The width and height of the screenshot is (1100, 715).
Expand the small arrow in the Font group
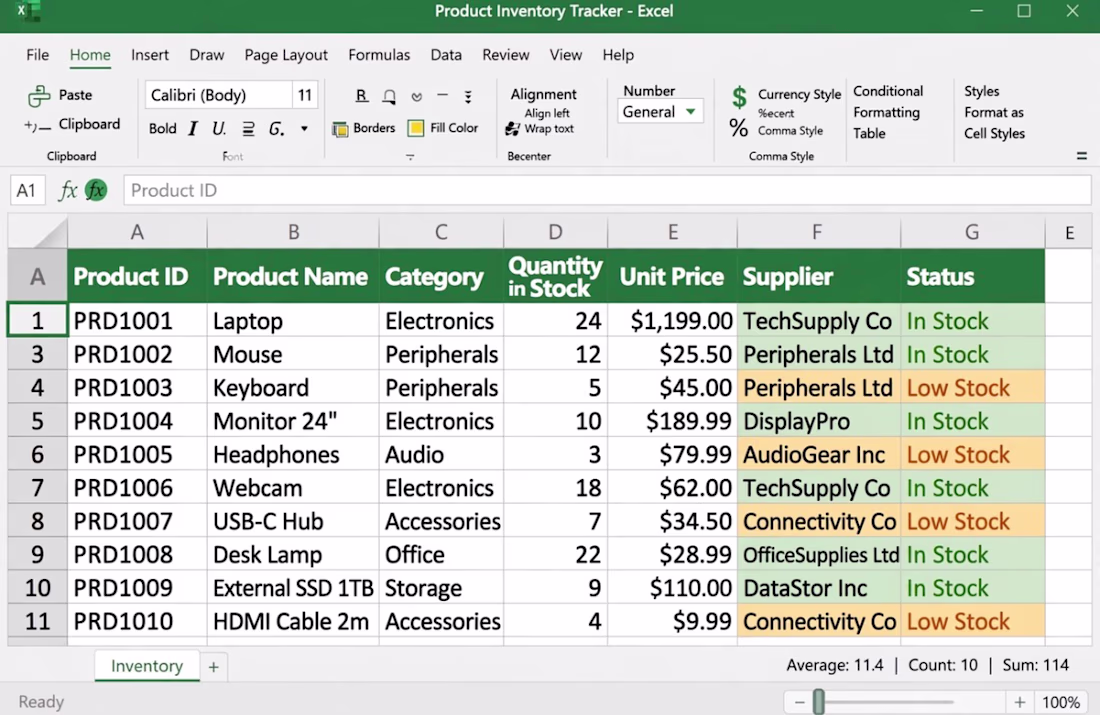304,128
